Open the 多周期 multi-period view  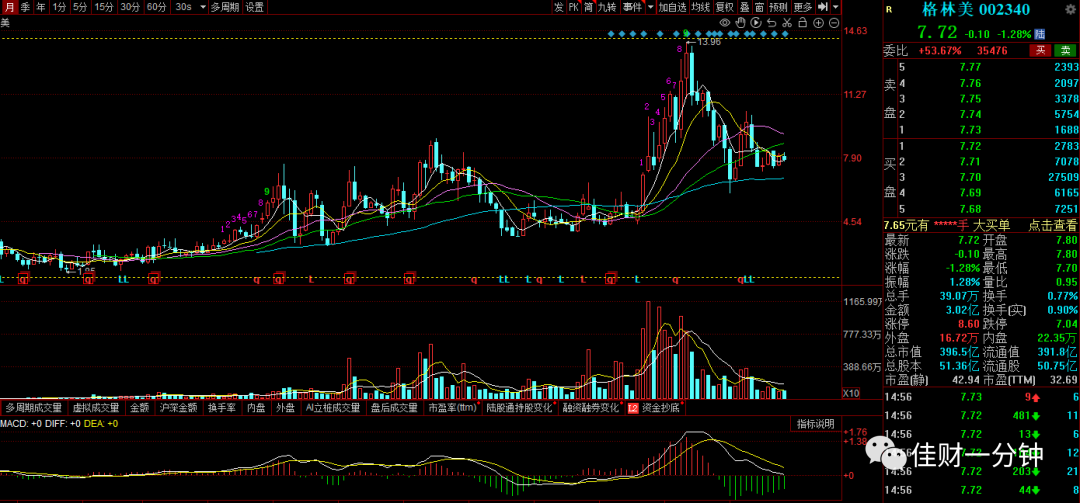[x=225, y=7]
